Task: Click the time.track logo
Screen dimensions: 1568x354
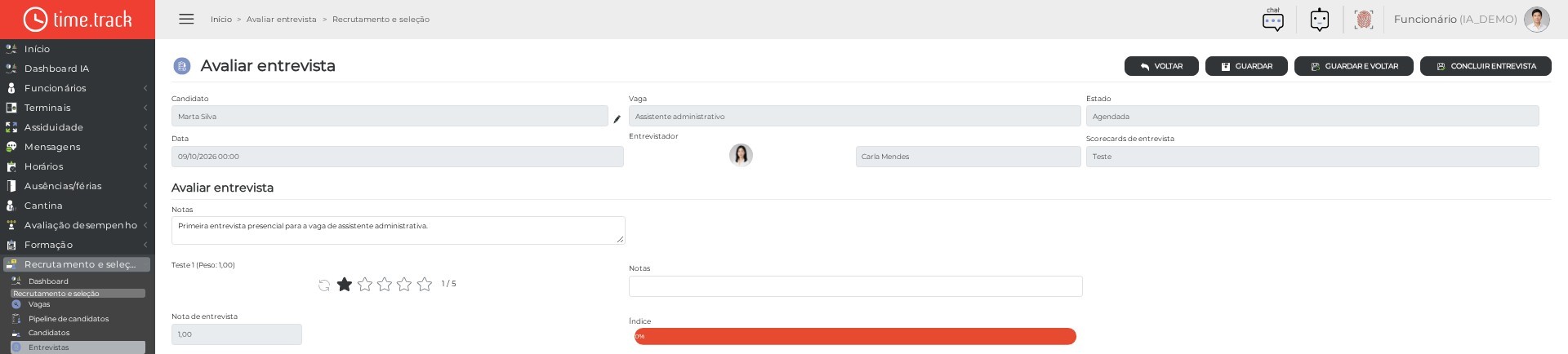Action: pyautogui.click(x=78, y=19)
